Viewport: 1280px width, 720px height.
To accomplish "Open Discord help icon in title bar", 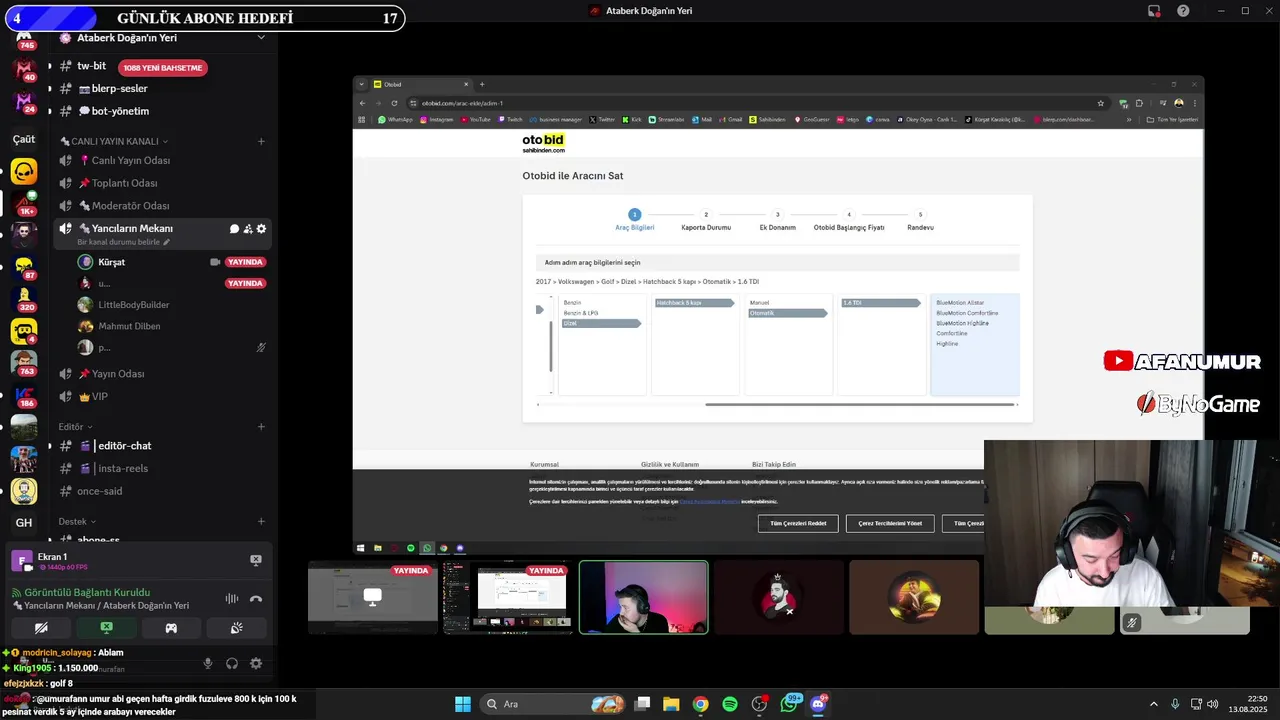I will pyautogui.click(x=1184, y=11).
